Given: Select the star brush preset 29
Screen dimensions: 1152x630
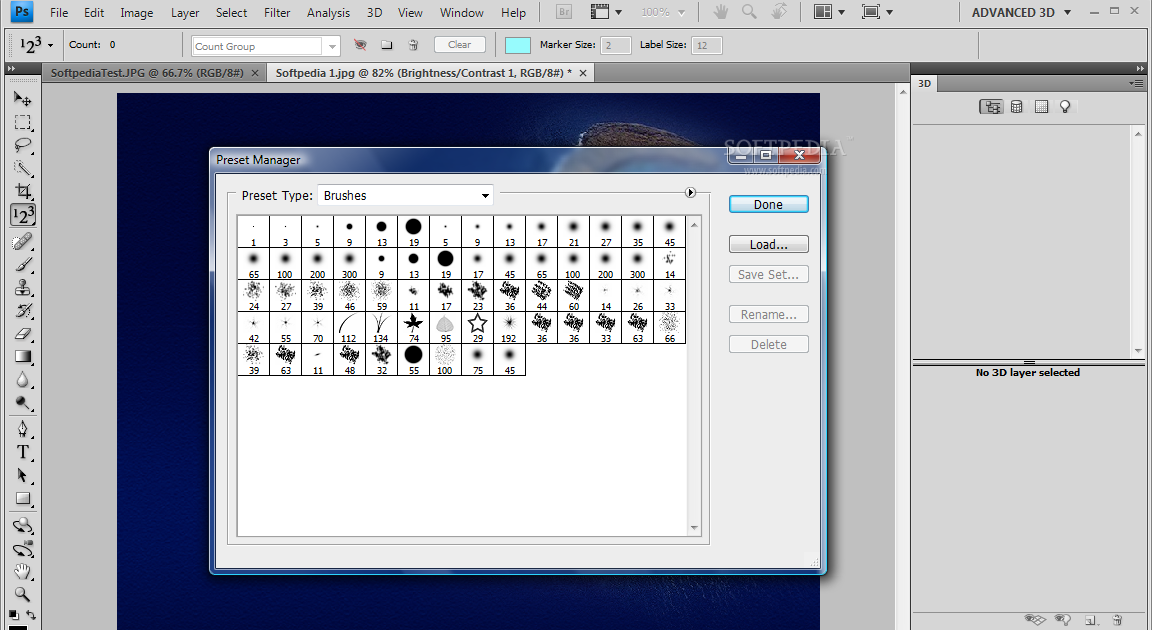Looking at the screenshot, I should tap(478, 327).
